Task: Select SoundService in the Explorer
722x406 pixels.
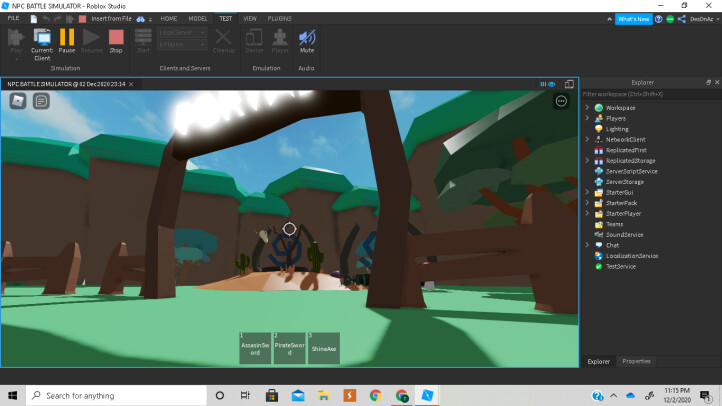Action: click(x=624, y=235)
